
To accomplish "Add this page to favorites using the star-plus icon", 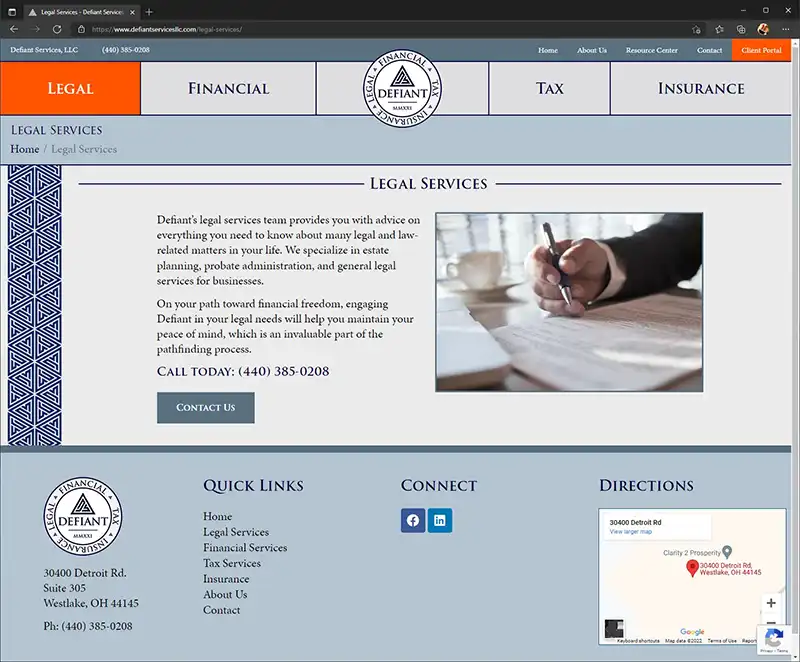I will [696, 29].
